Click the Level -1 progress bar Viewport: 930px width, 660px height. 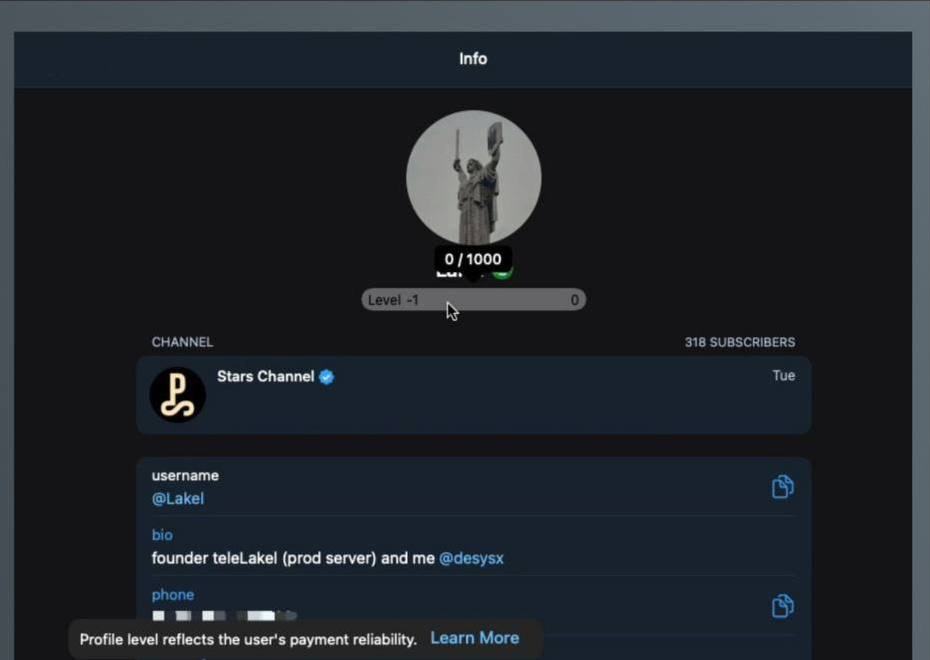473,300
